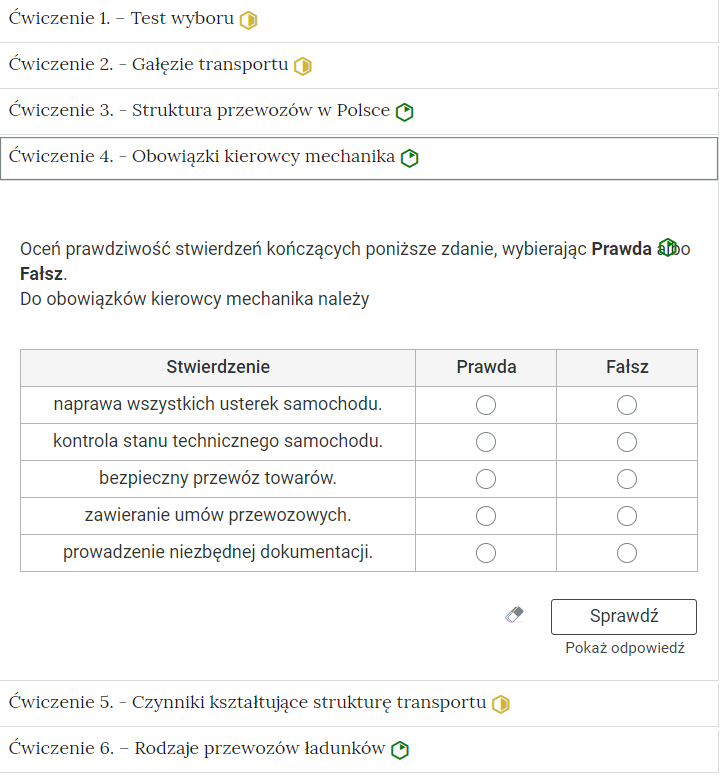Click green icon next to Rodzaje przewozów ładunków
Image resolution: width=721 pixels, height=777 pixels.
click(x=400, y=750)
